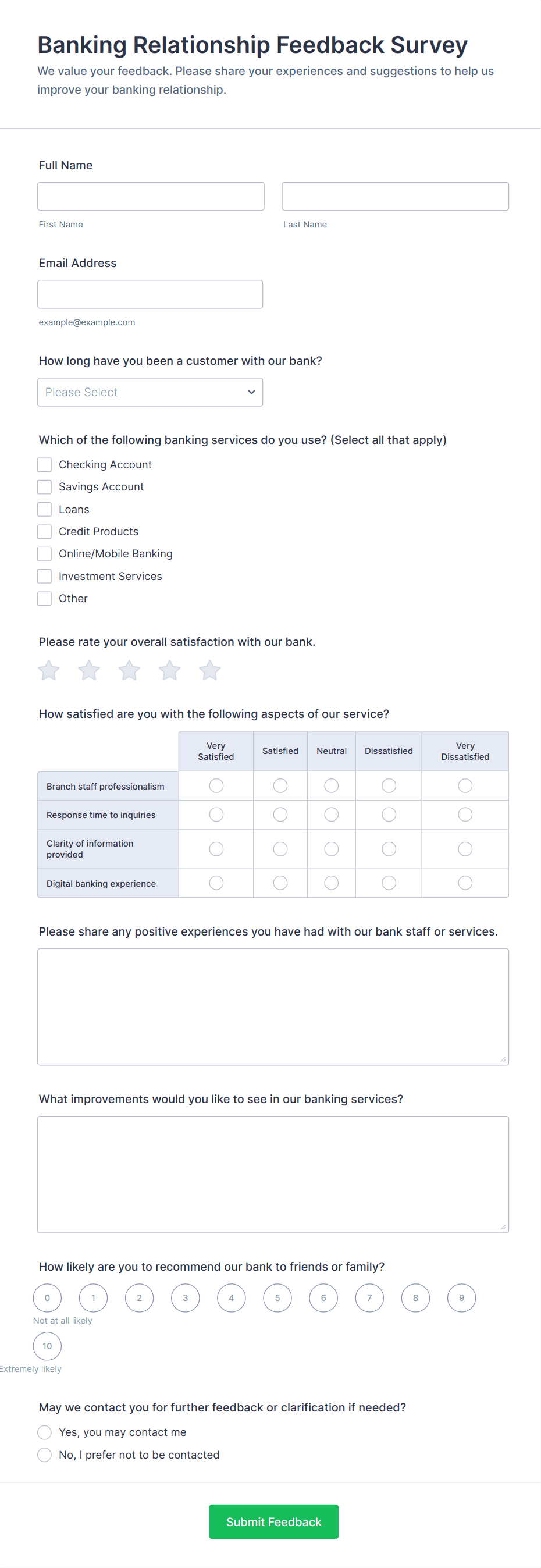Select the second star rating
Screen dimensions: 541x1568
[88, 670]
